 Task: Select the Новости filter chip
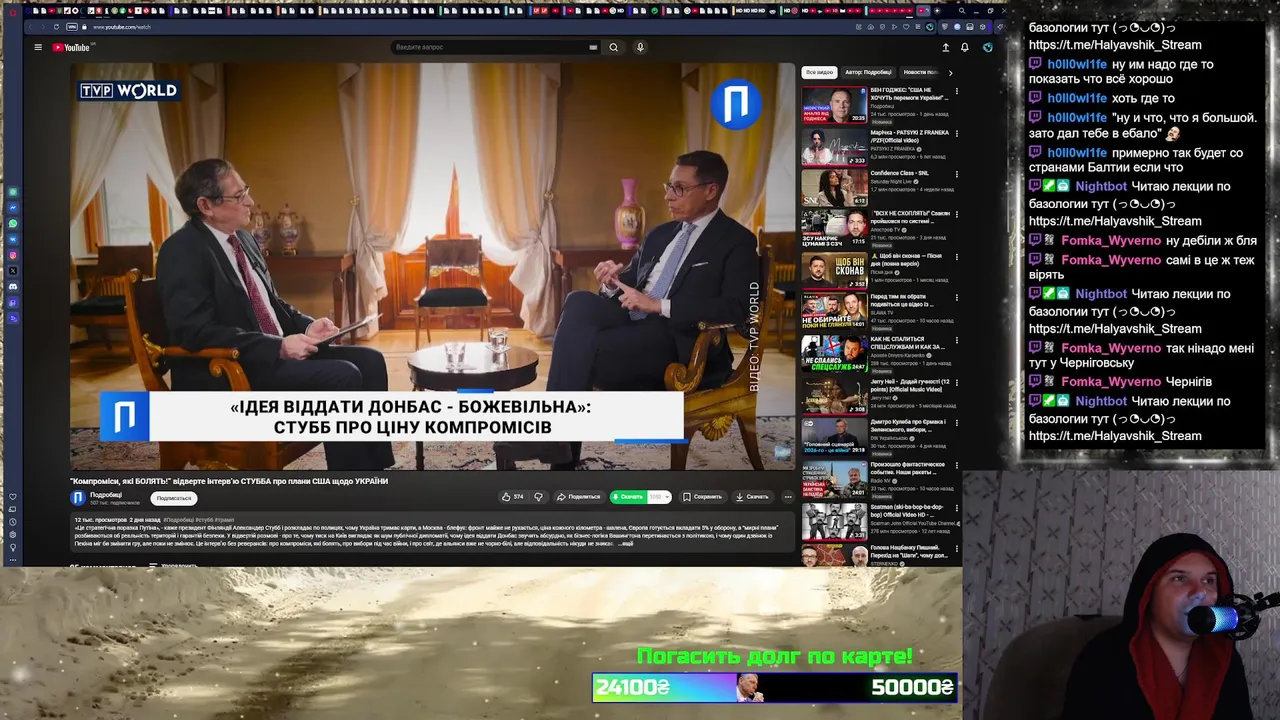(920, 72)
